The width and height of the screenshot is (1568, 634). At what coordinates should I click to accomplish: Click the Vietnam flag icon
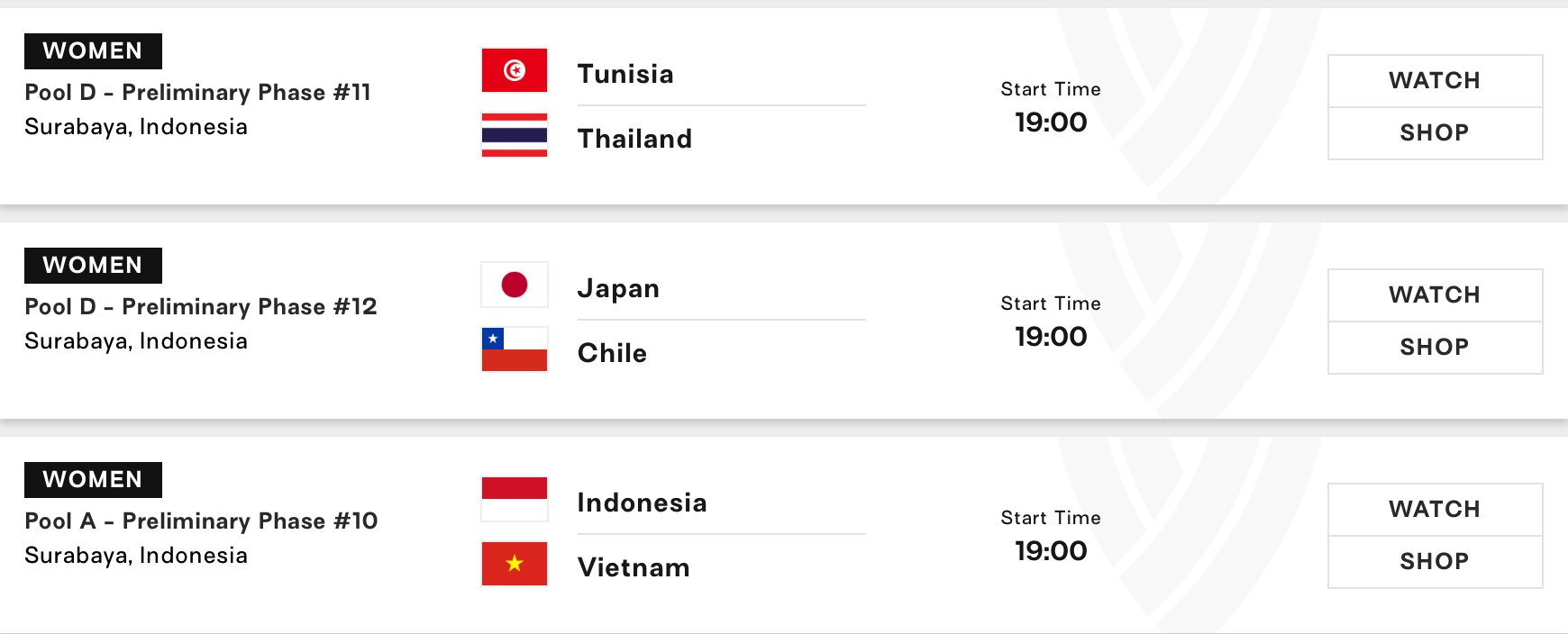pos(515,564)
